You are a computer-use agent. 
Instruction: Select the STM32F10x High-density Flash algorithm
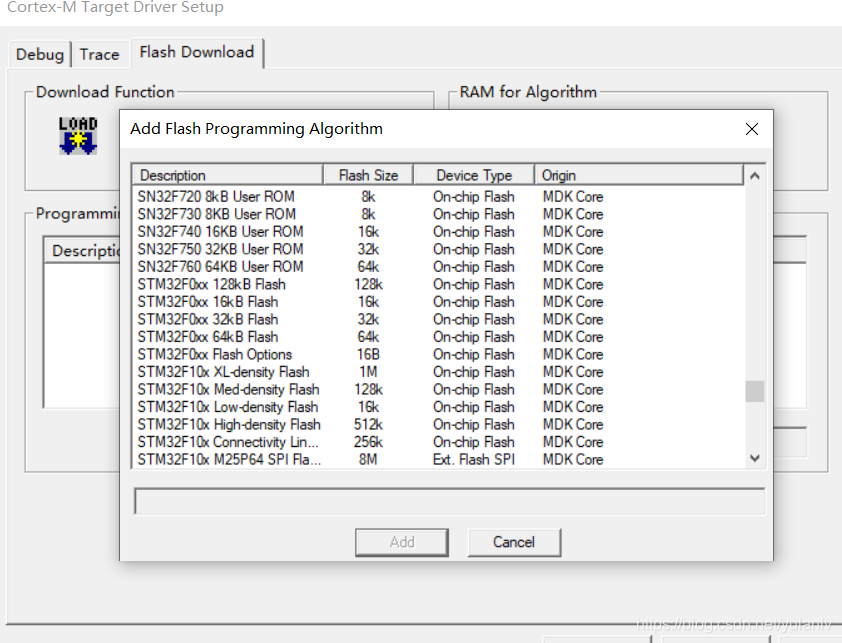228,424
